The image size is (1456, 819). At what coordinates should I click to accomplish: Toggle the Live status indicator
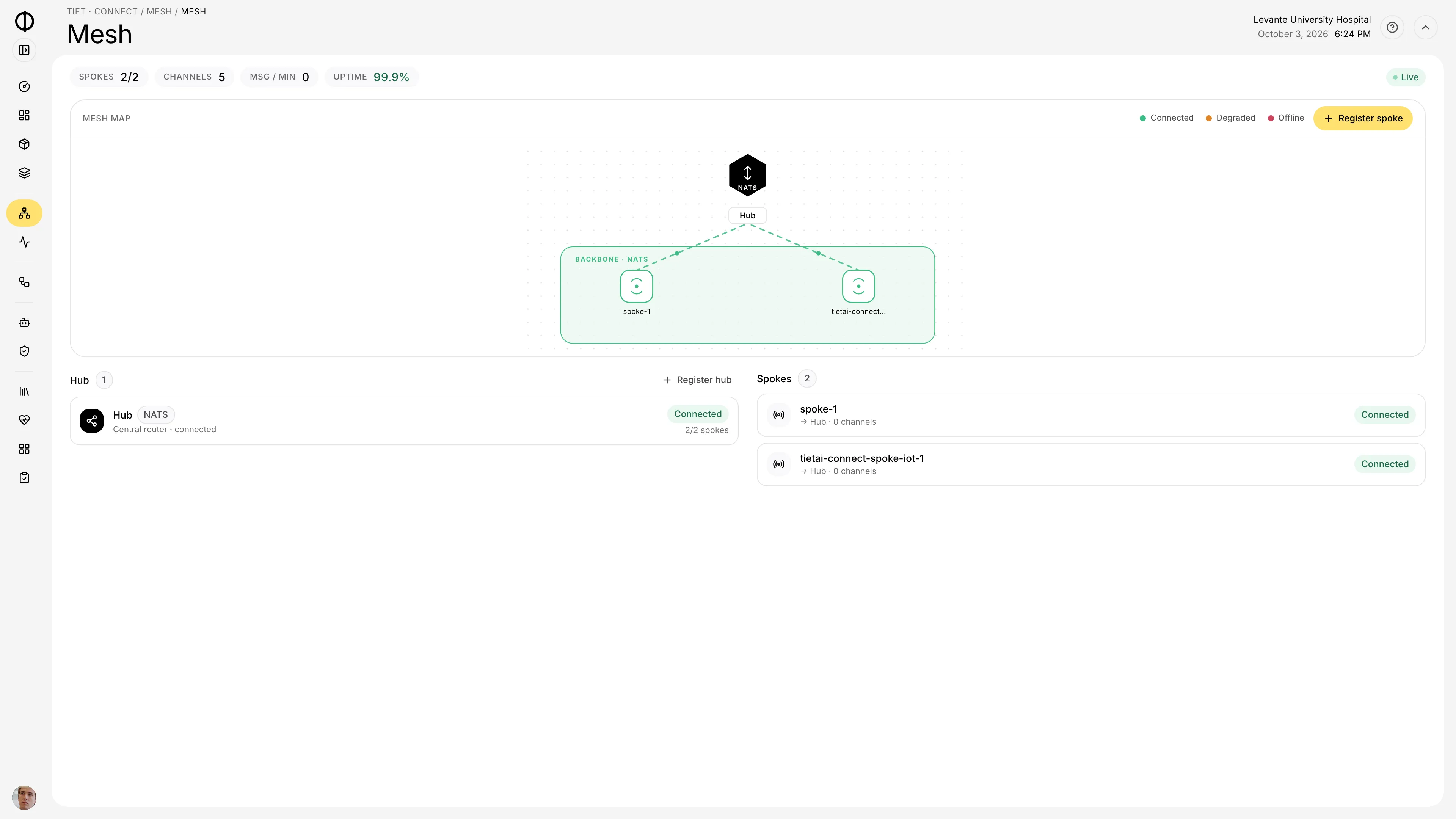click(1406, 77)
